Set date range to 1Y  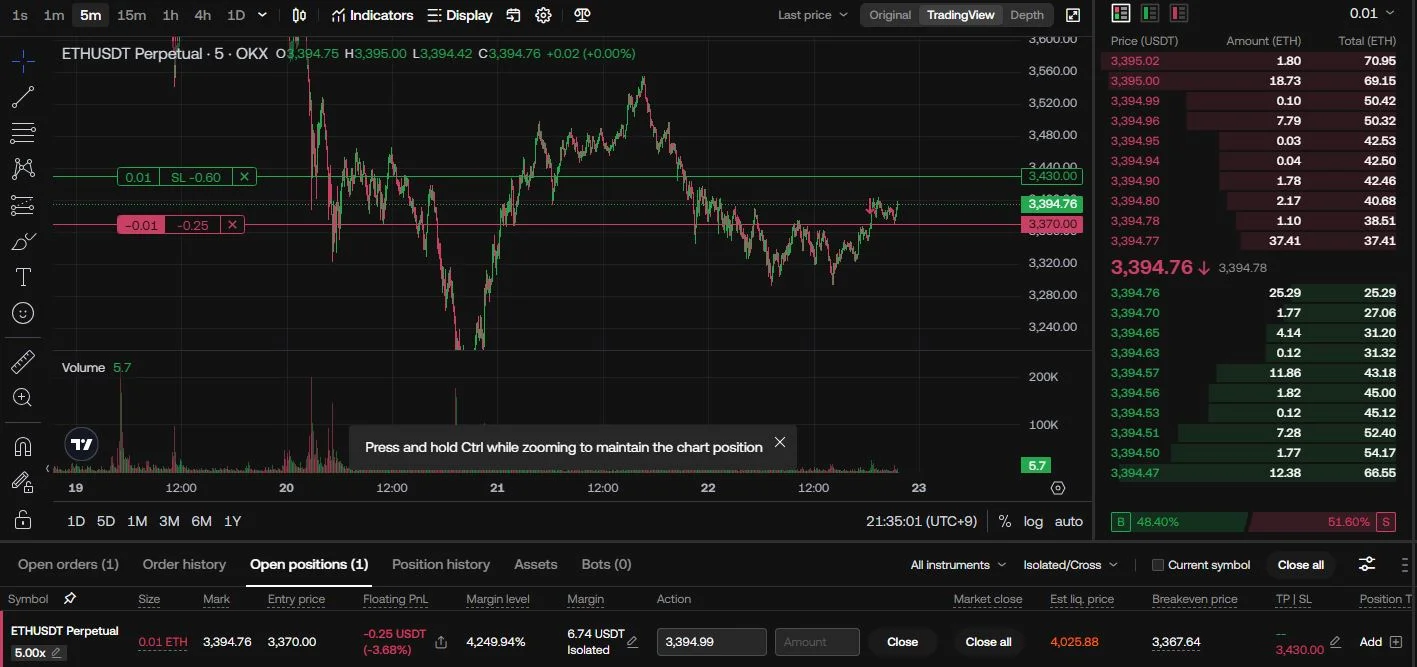coord(232,521)
